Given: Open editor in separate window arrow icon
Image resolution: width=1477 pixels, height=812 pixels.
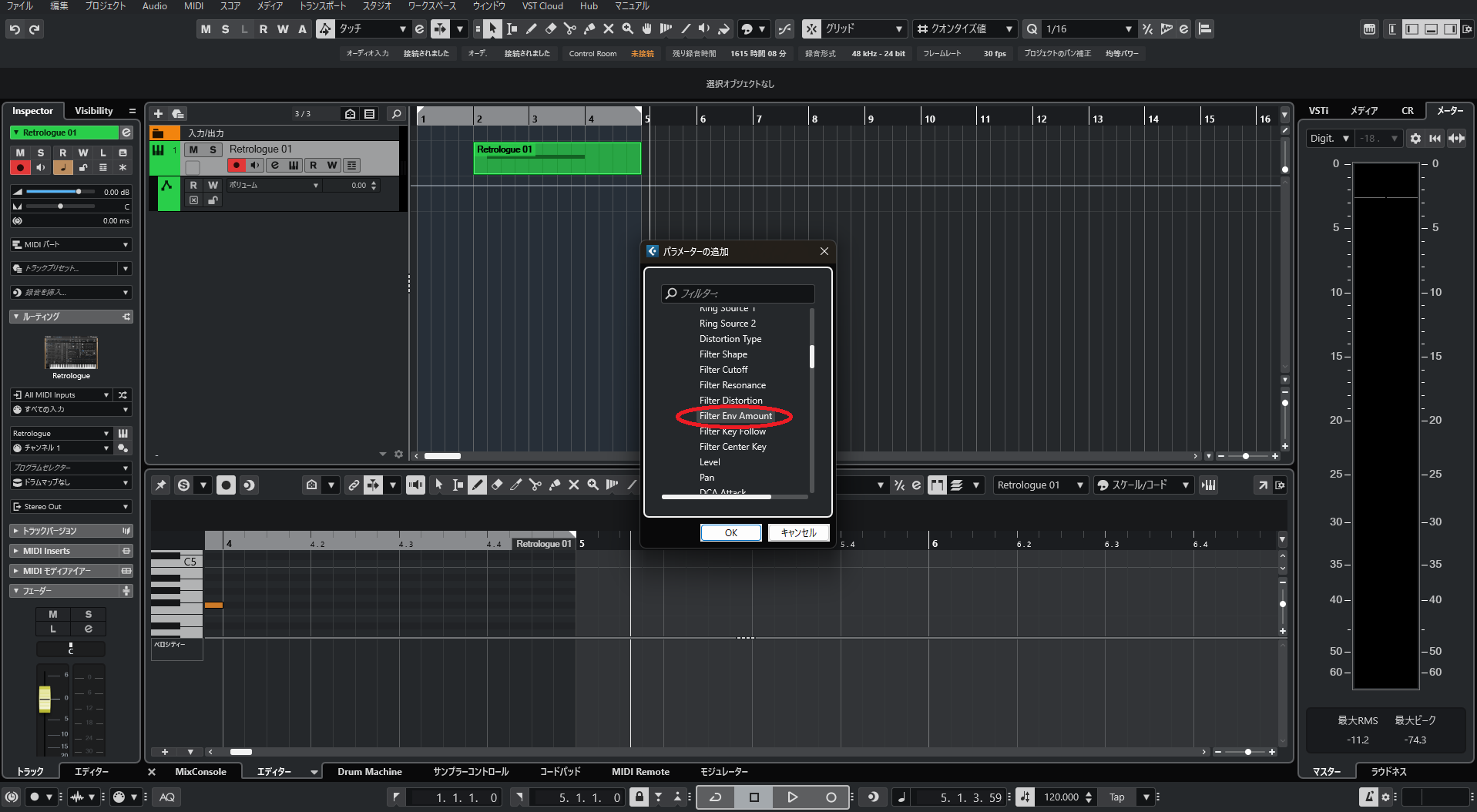Looking at the screenshot, I should coord(1262,485).
